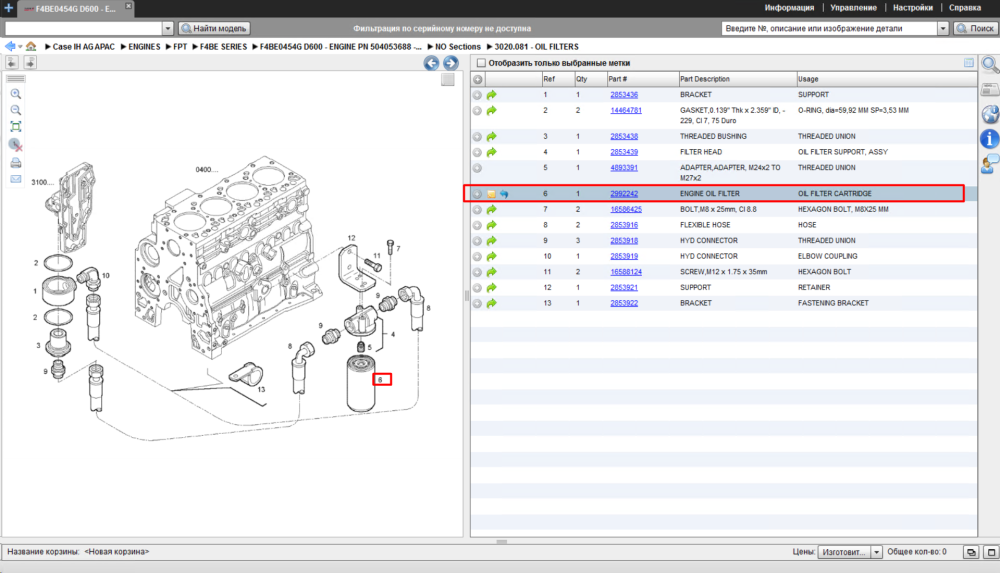This screenshot has width=1000, height=573.
Task: Check 'Отобразить только выбранные метки'
Action: coord(482,63)
